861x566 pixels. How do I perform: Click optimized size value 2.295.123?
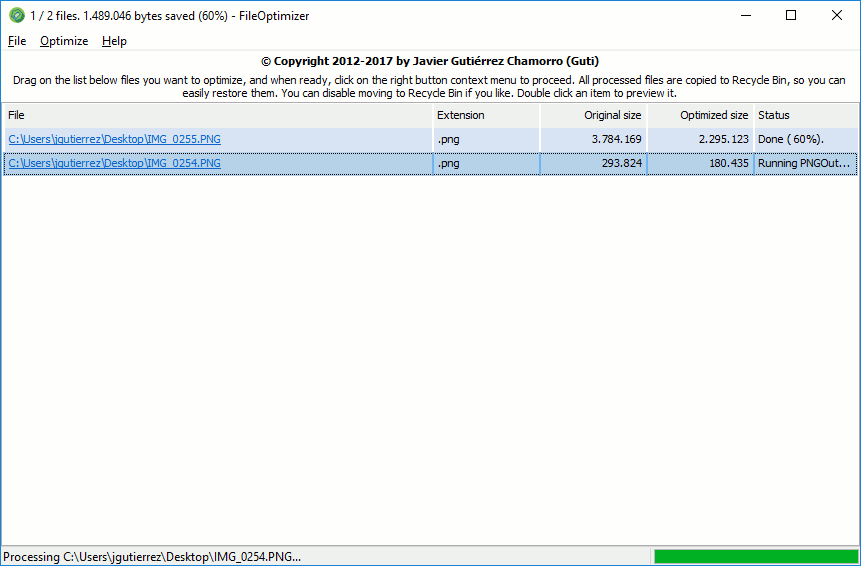coord(724,139)
